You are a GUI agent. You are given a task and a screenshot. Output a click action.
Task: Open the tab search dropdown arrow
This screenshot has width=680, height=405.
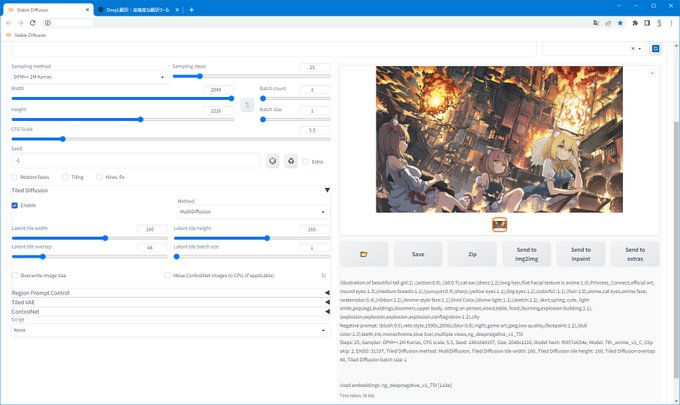click(x=619, y=6)
